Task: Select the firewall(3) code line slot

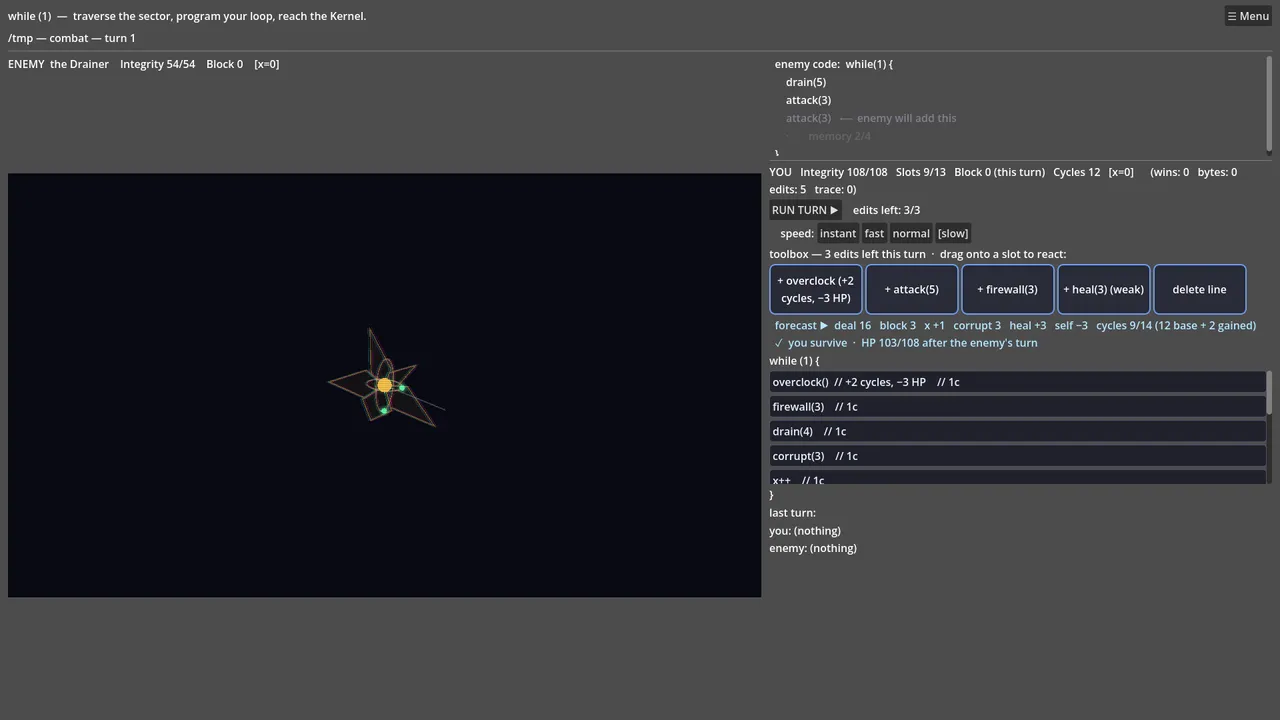Action: click(1018, 407)
